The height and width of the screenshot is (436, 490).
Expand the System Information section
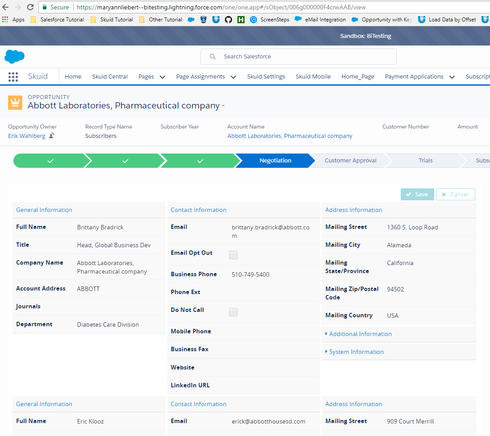pyautogui.click(x=354, y=352)
